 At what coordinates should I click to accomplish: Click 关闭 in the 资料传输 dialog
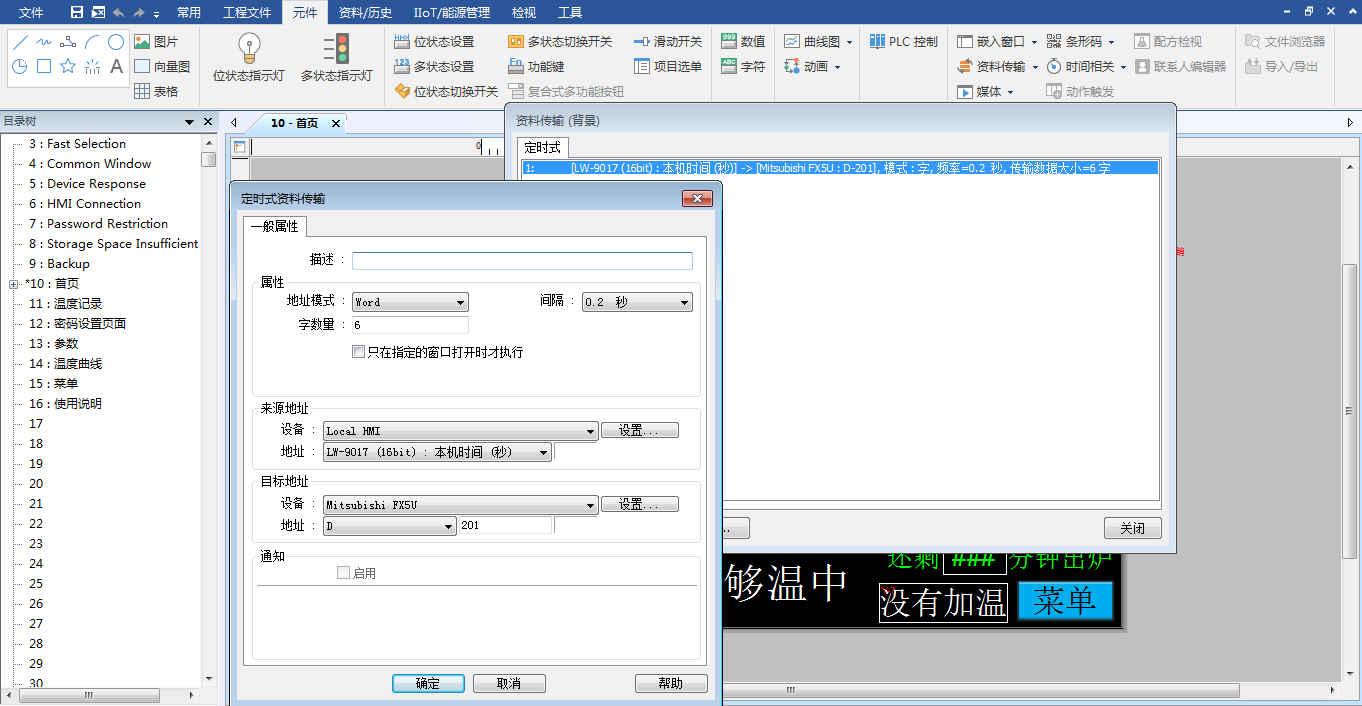coord(1132,528)
